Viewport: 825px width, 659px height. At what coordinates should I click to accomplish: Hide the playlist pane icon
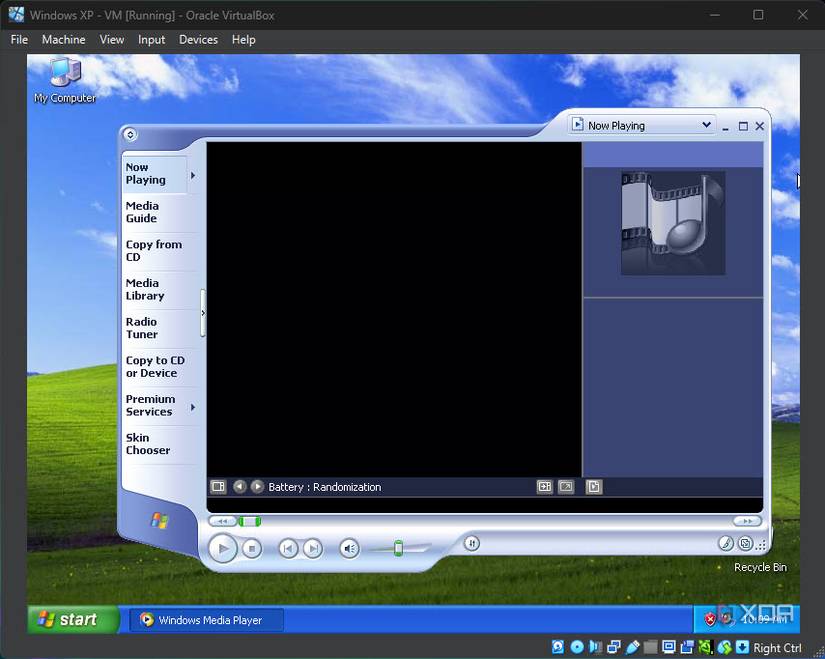click(593, 487)
